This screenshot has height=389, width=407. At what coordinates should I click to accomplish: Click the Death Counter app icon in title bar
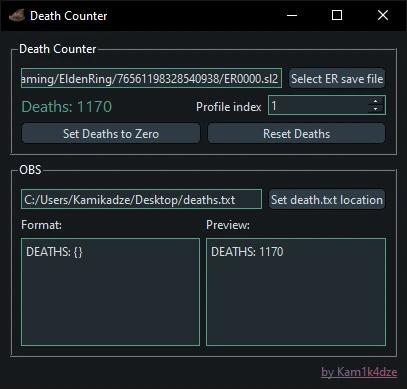[16, 16]
